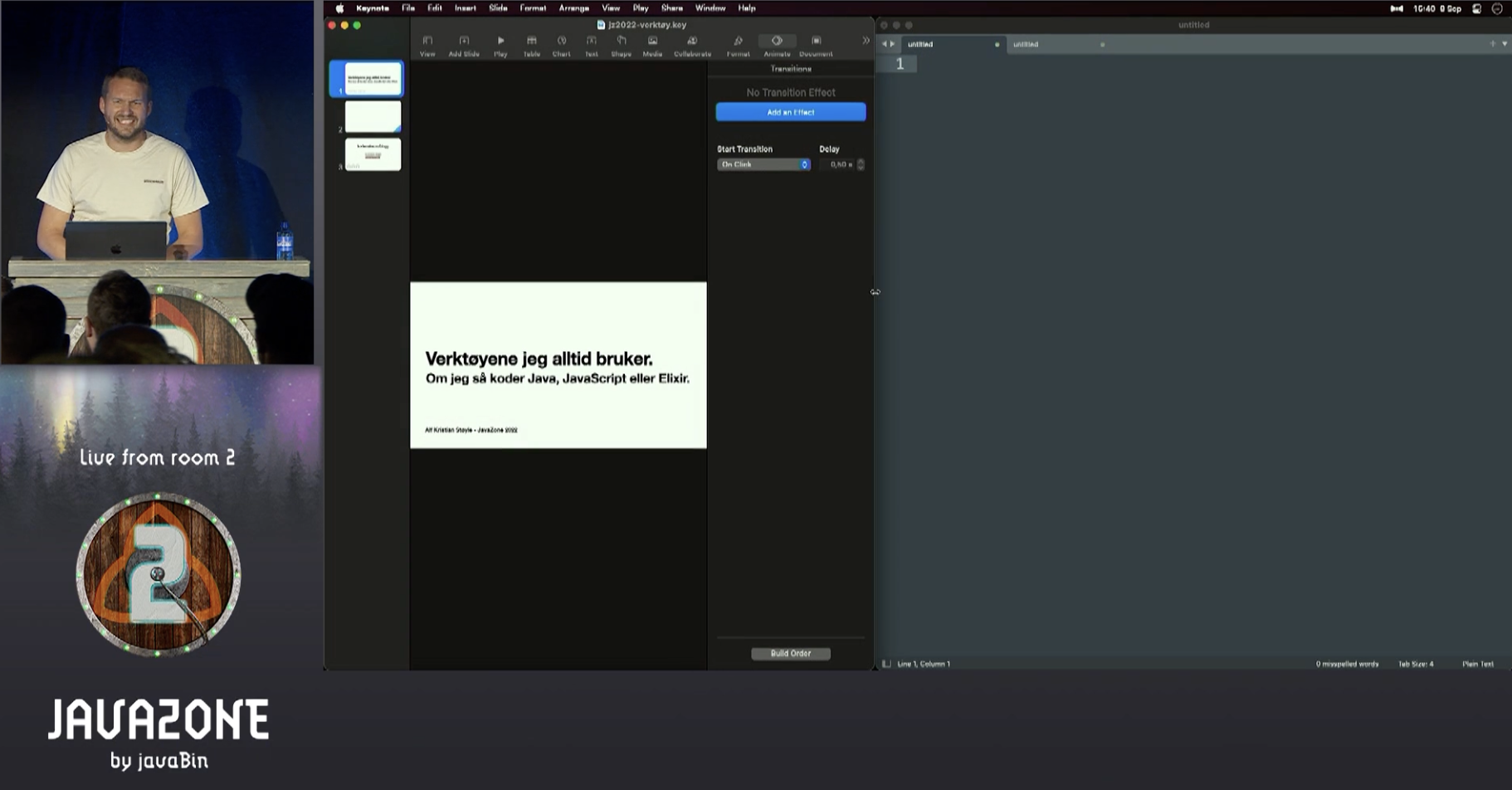Open the Format inspector icon
Viewport: 1512px width, 790px height.
[x=738, y=41]
